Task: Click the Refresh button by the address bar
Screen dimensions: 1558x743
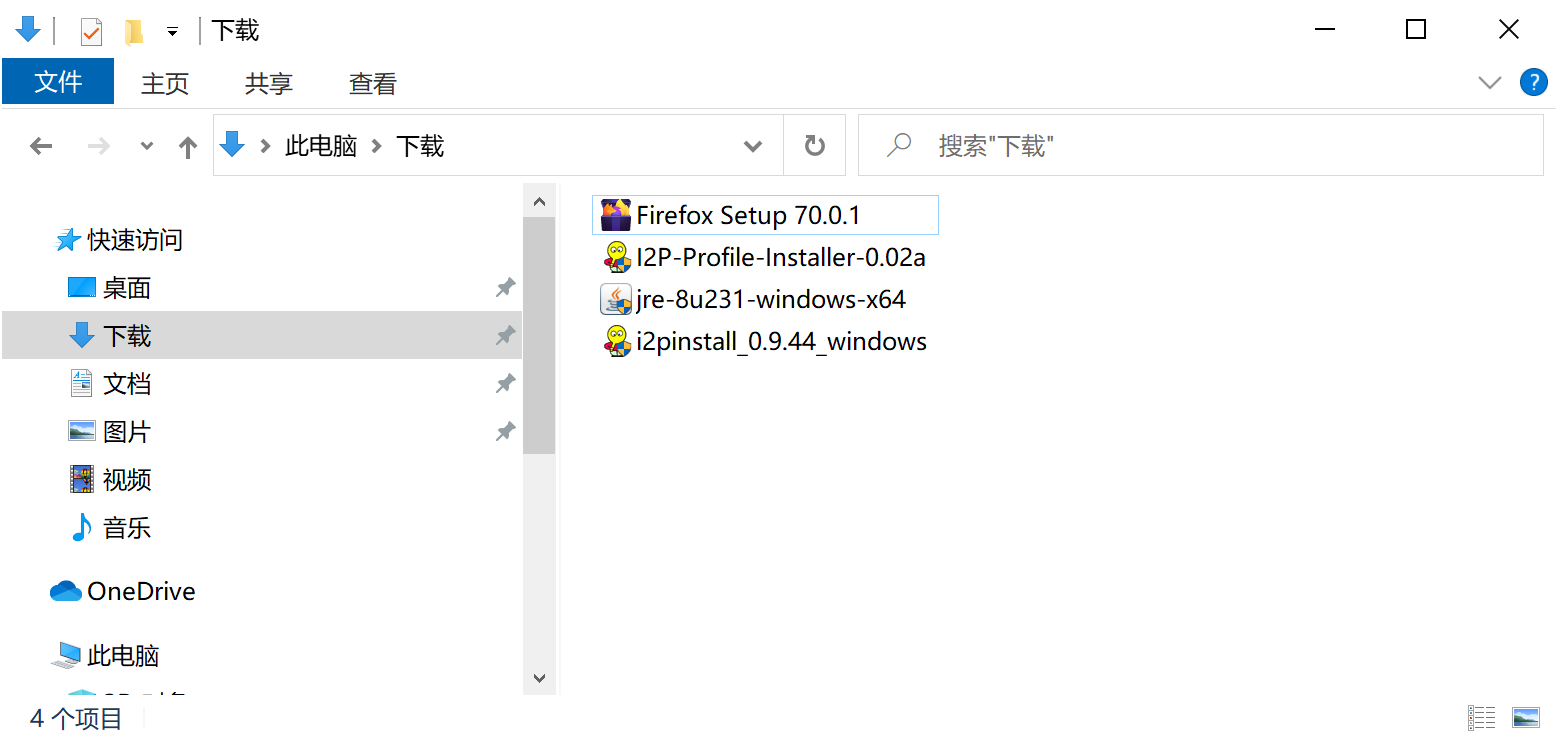Action: pyautogui.click(x=815, y=147)
